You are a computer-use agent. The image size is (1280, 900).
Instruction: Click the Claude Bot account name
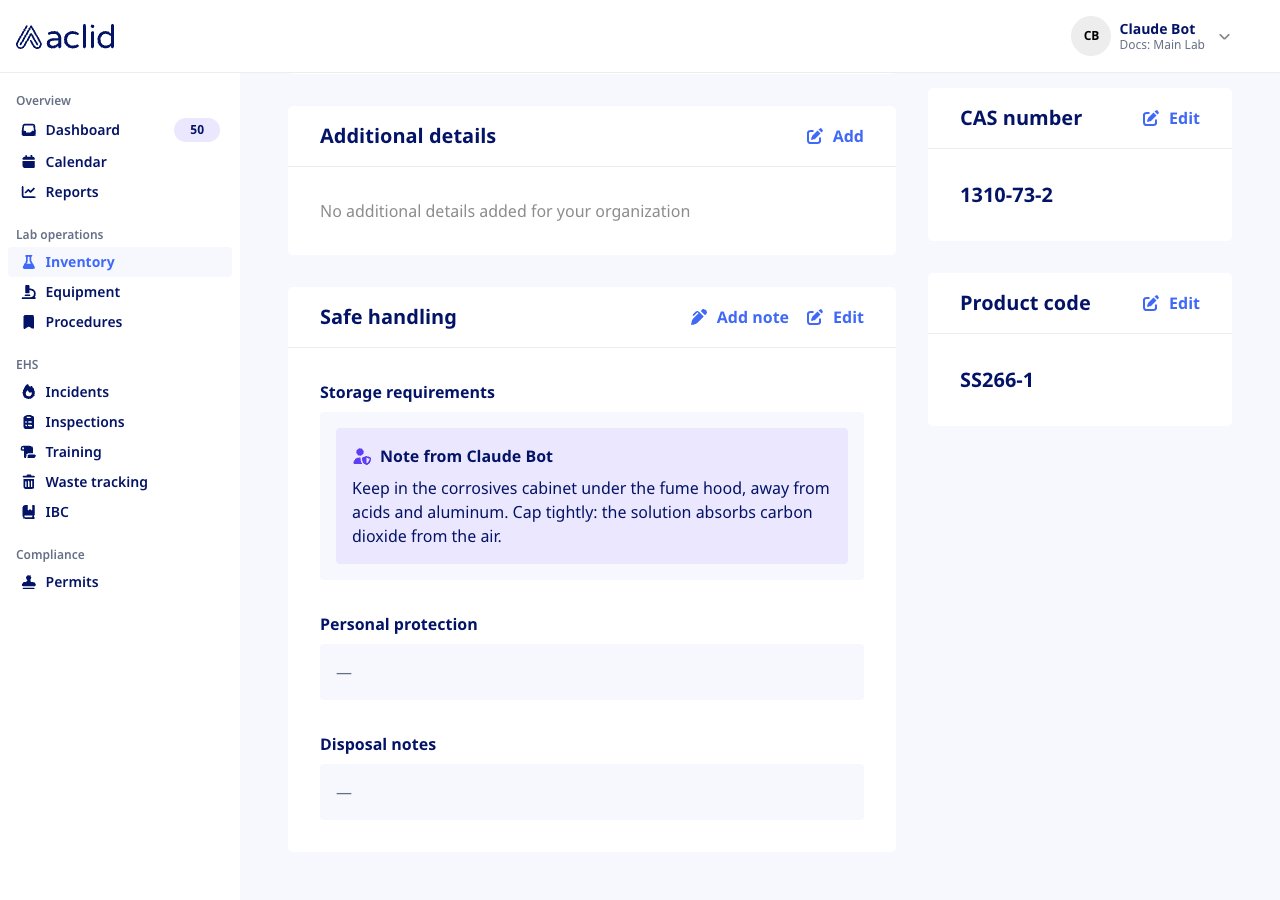click(1157, 29)
